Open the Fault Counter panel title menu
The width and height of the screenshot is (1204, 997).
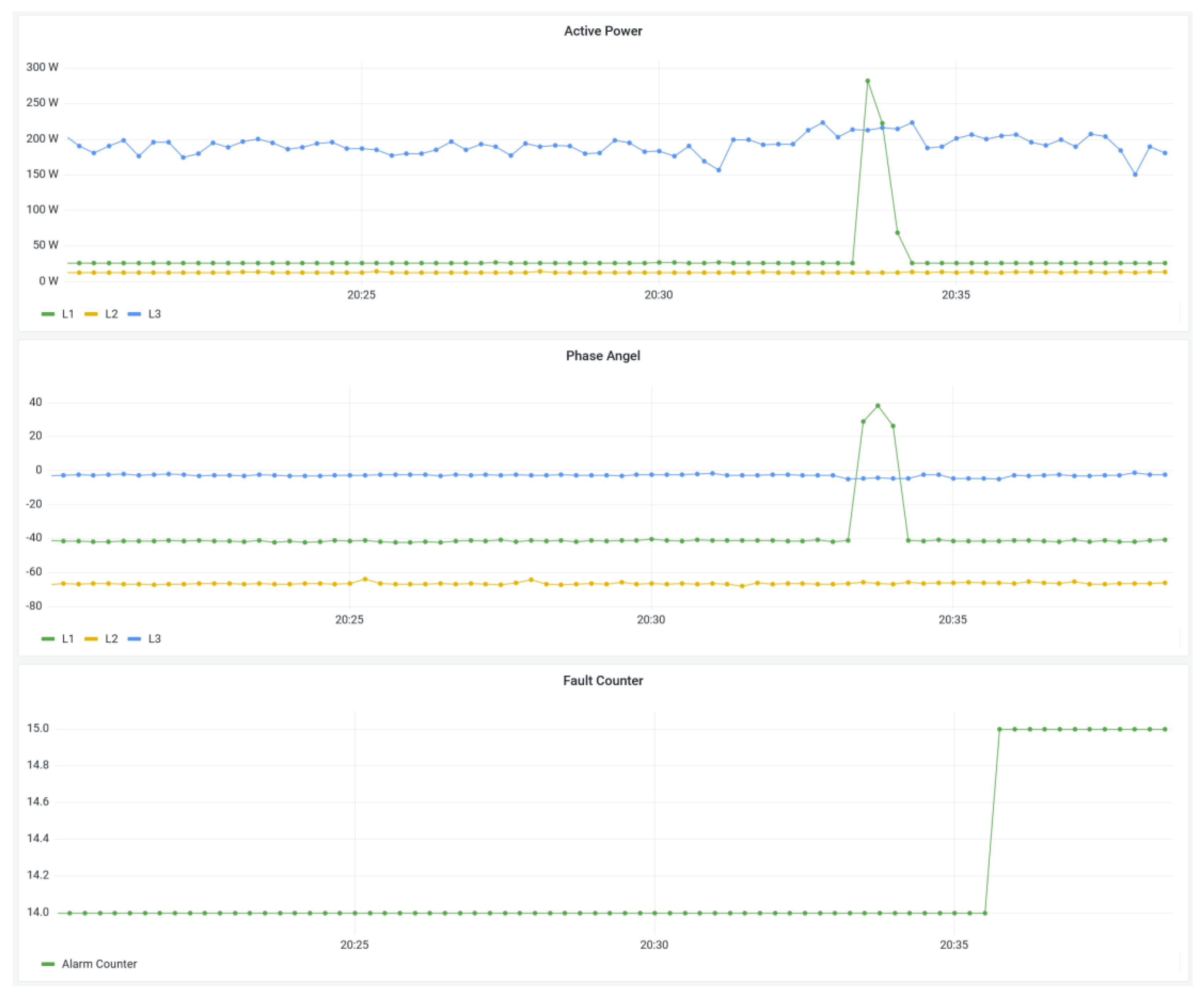(x=603, y=681)
